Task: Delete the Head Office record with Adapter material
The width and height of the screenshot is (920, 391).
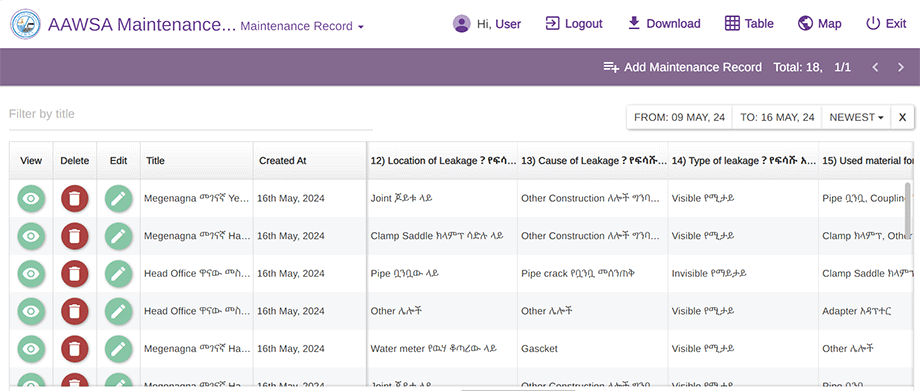Action: tap(75, 311)
